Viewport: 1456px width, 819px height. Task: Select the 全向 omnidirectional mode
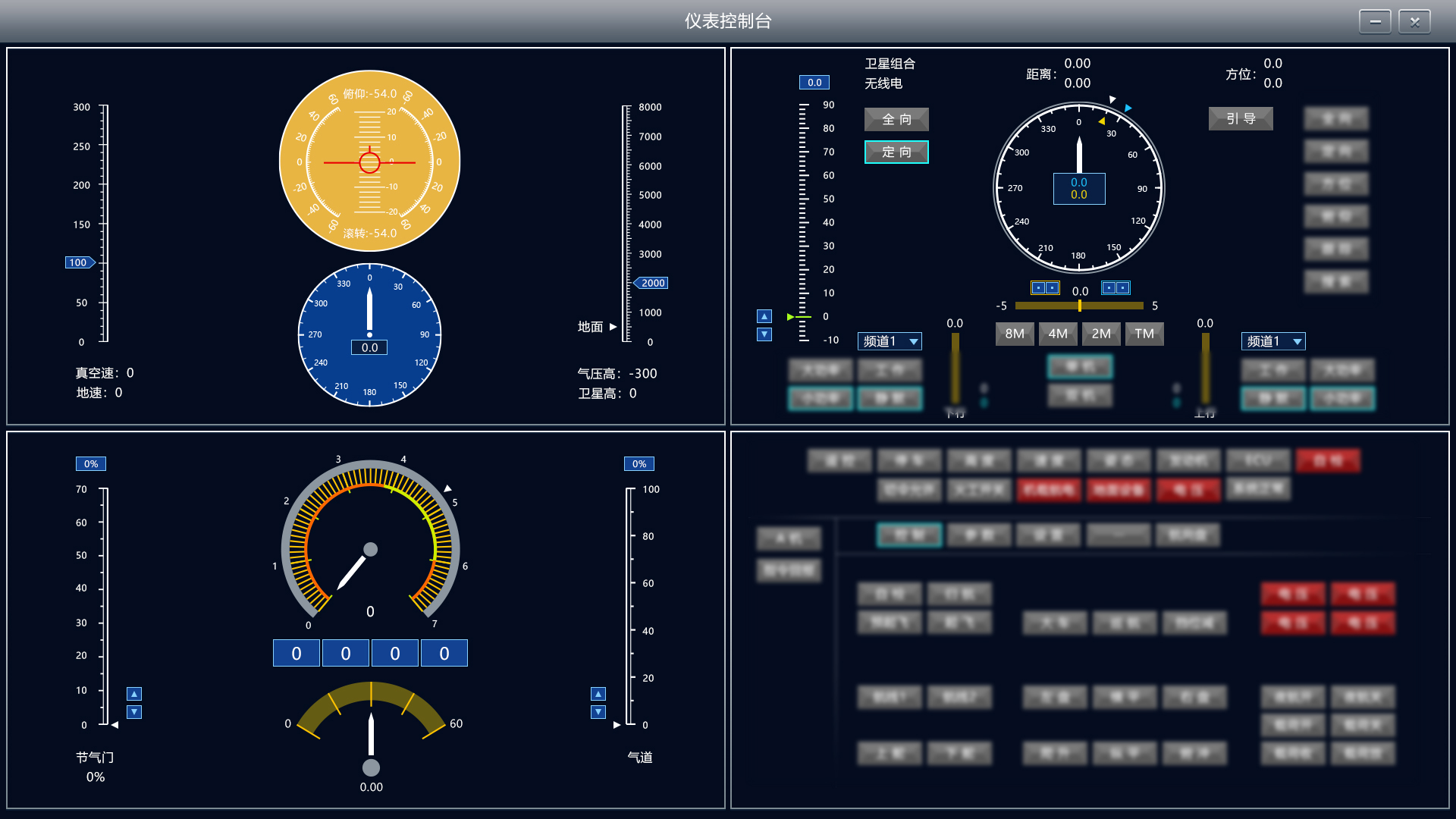pos(896,119)
